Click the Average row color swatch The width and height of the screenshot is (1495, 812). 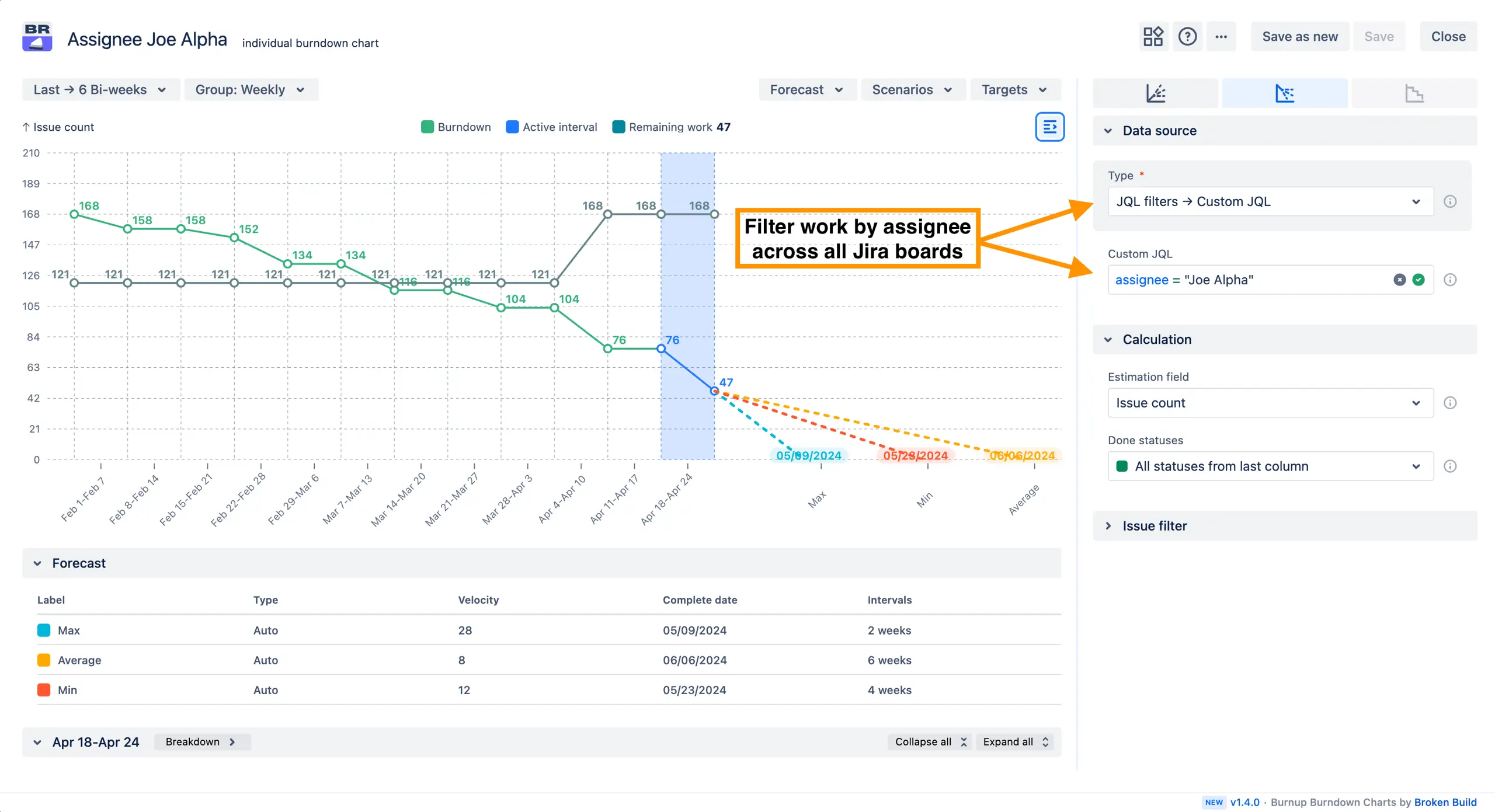44,660
